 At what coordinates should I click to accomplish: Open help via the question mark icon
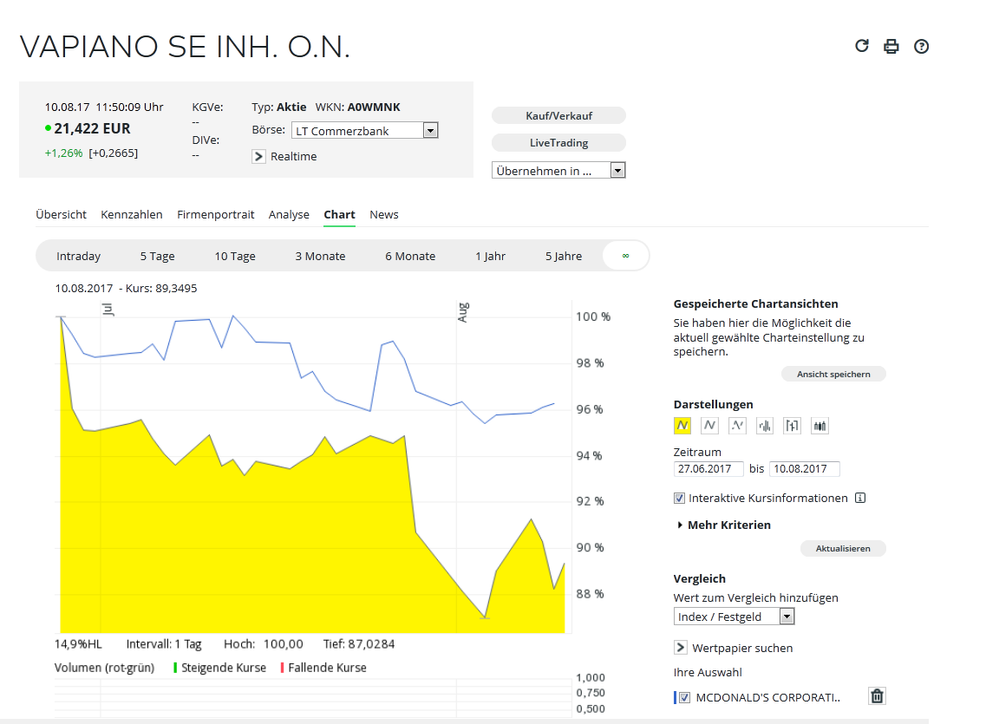coord(921,46)
